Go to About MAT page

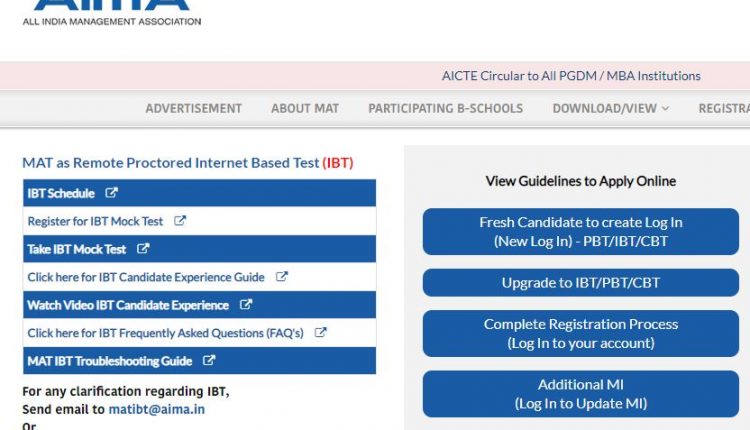[305, 109]
